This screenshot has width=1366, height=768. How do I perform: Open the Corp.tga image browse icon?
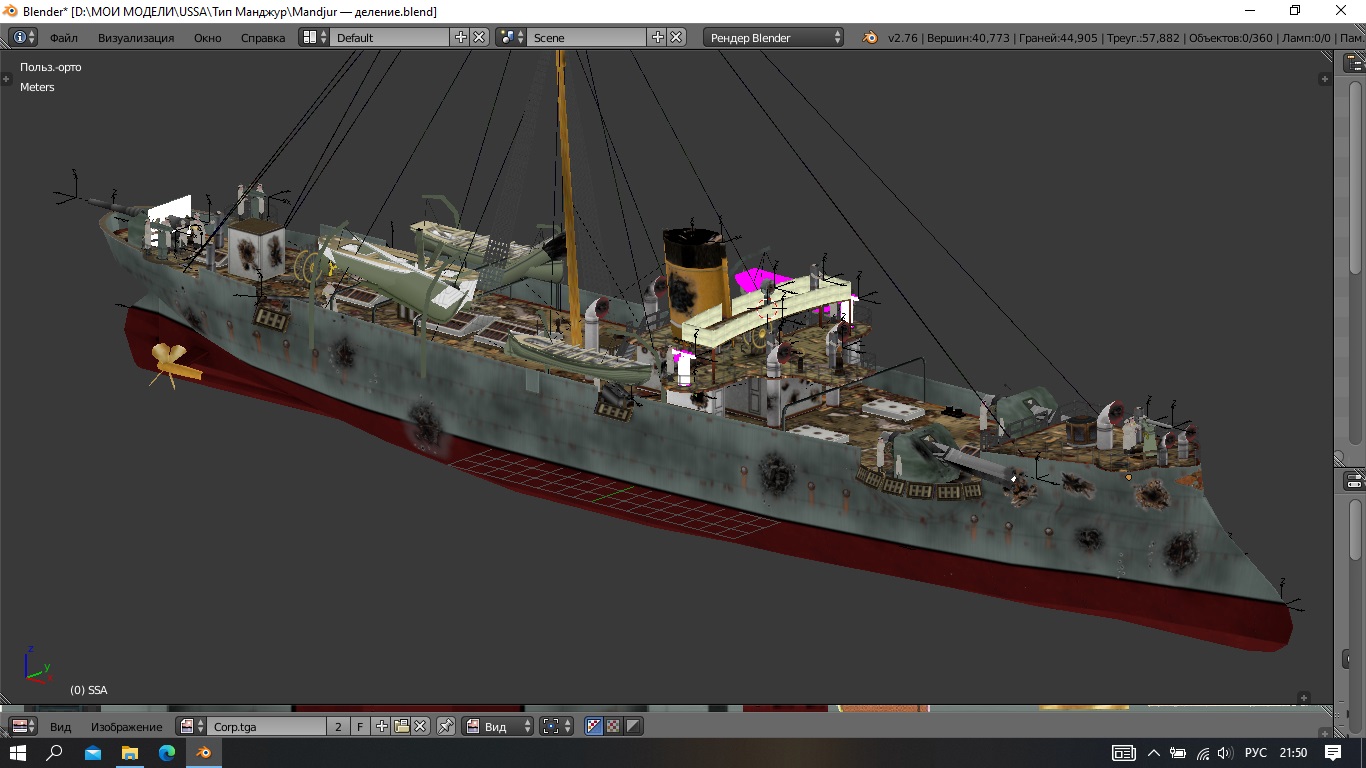(x=190, y=727)
